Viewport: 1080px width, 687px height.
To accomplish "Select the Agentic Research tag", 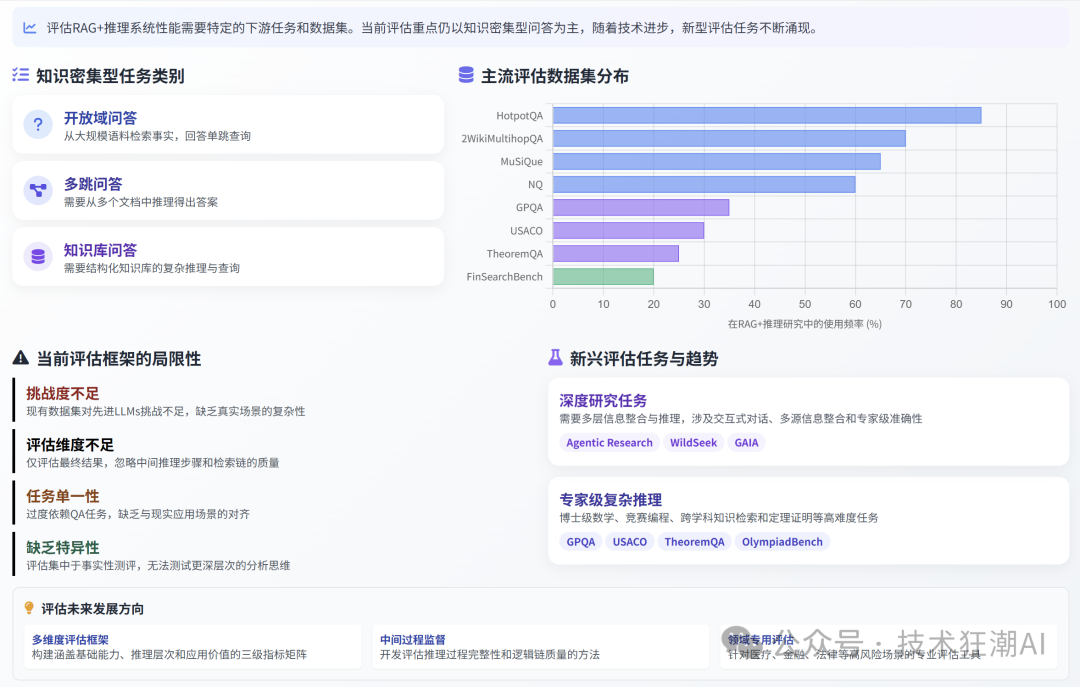I will click(609, 442).
